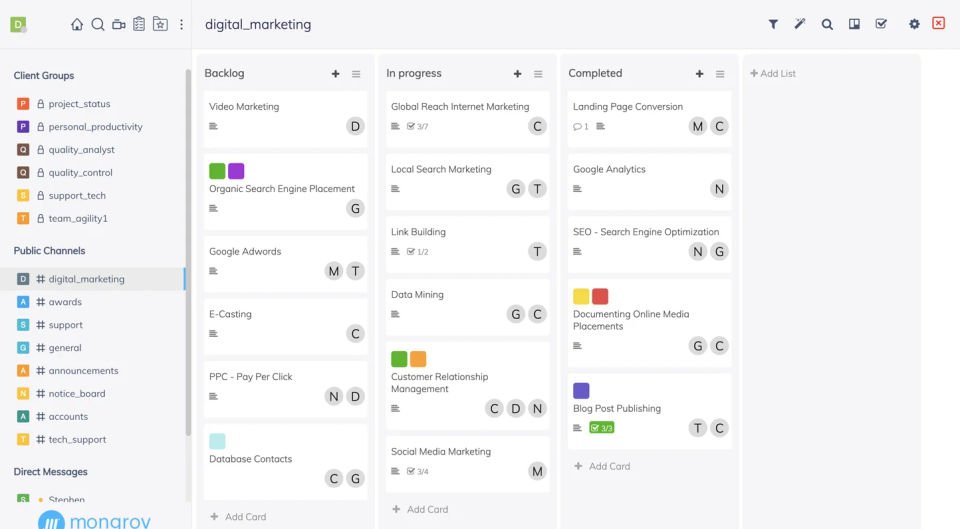Open the starred folder icon
This screenshot has width=960, height=529.
coord(160,24)
